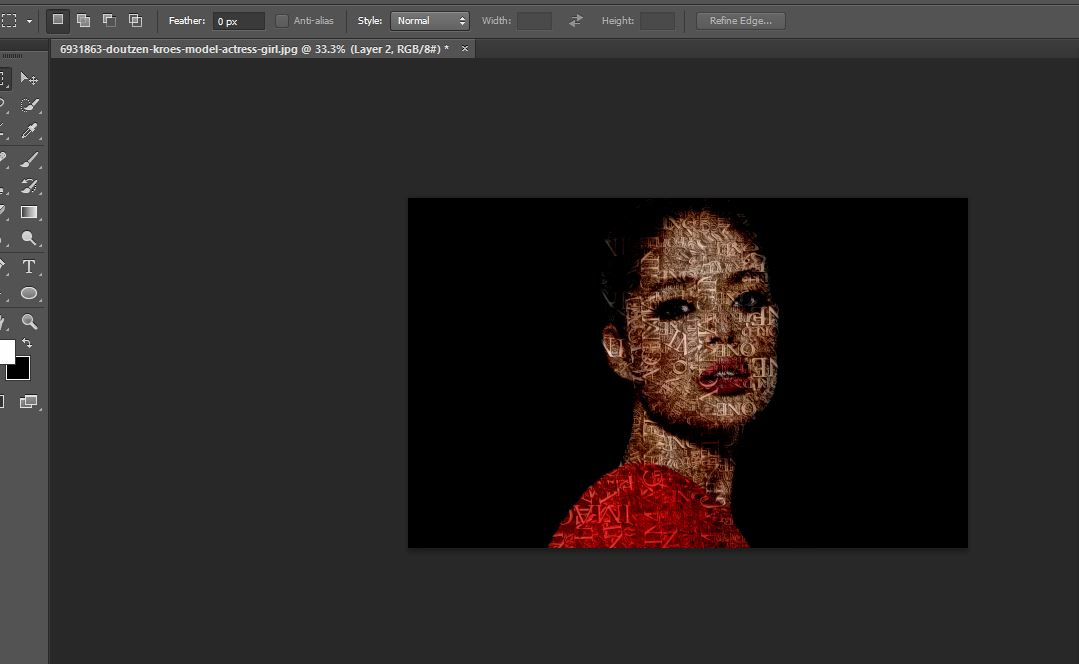Viewport: 1079px width, 664px height.
Task: Activate the Gradient tool
Action: [x=28, y=212]
